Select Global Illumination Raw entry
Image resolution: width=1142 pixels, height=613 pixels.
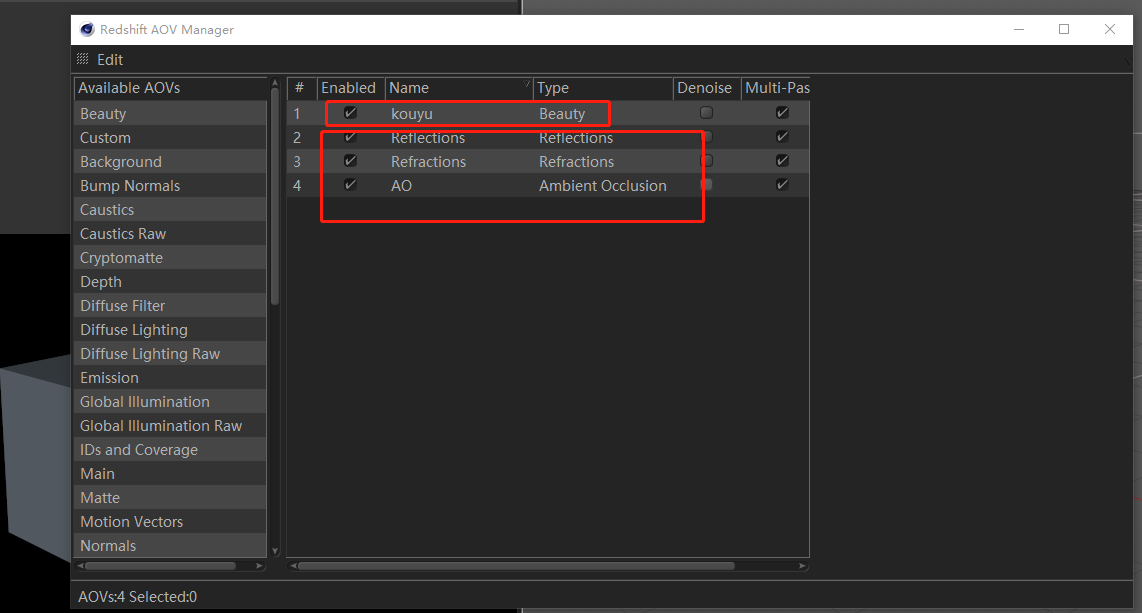click(x=170, y=426)
